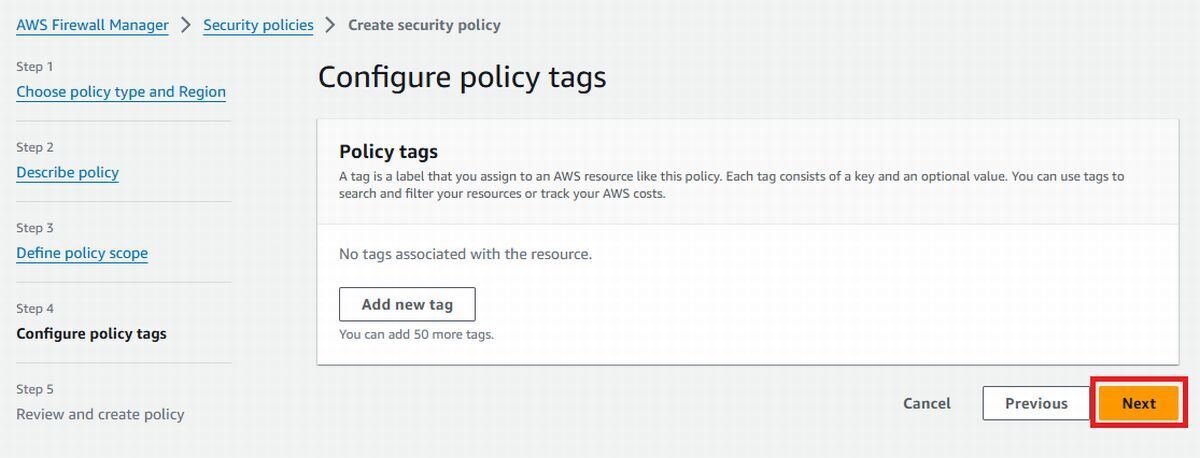This screenshot has width=1200, height=458.
Task: Click the tag description paragraph text
Action: tap(731, 185)
